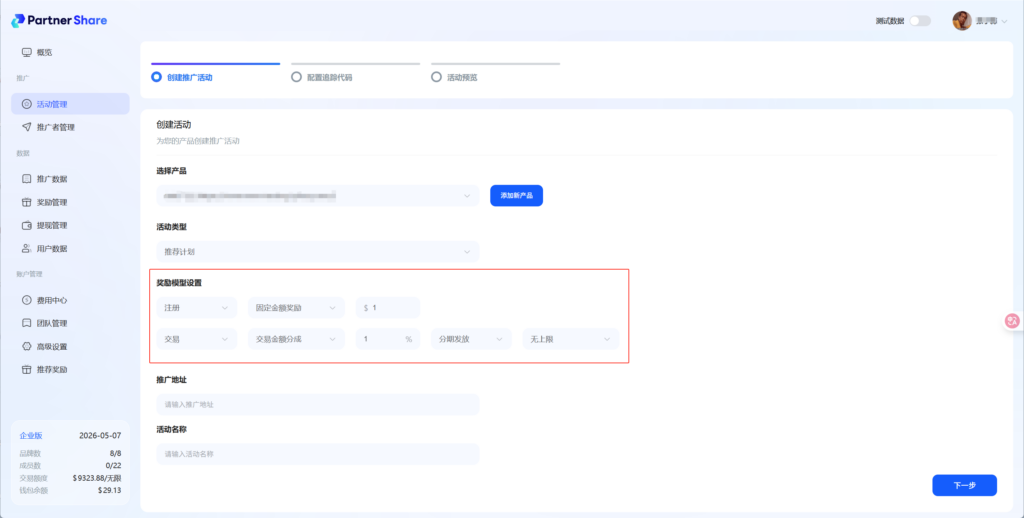The width and height of the screenshot is (1024, 518).
Task: Click the 高级设置 gear icon
Action: tap(26, 346)
